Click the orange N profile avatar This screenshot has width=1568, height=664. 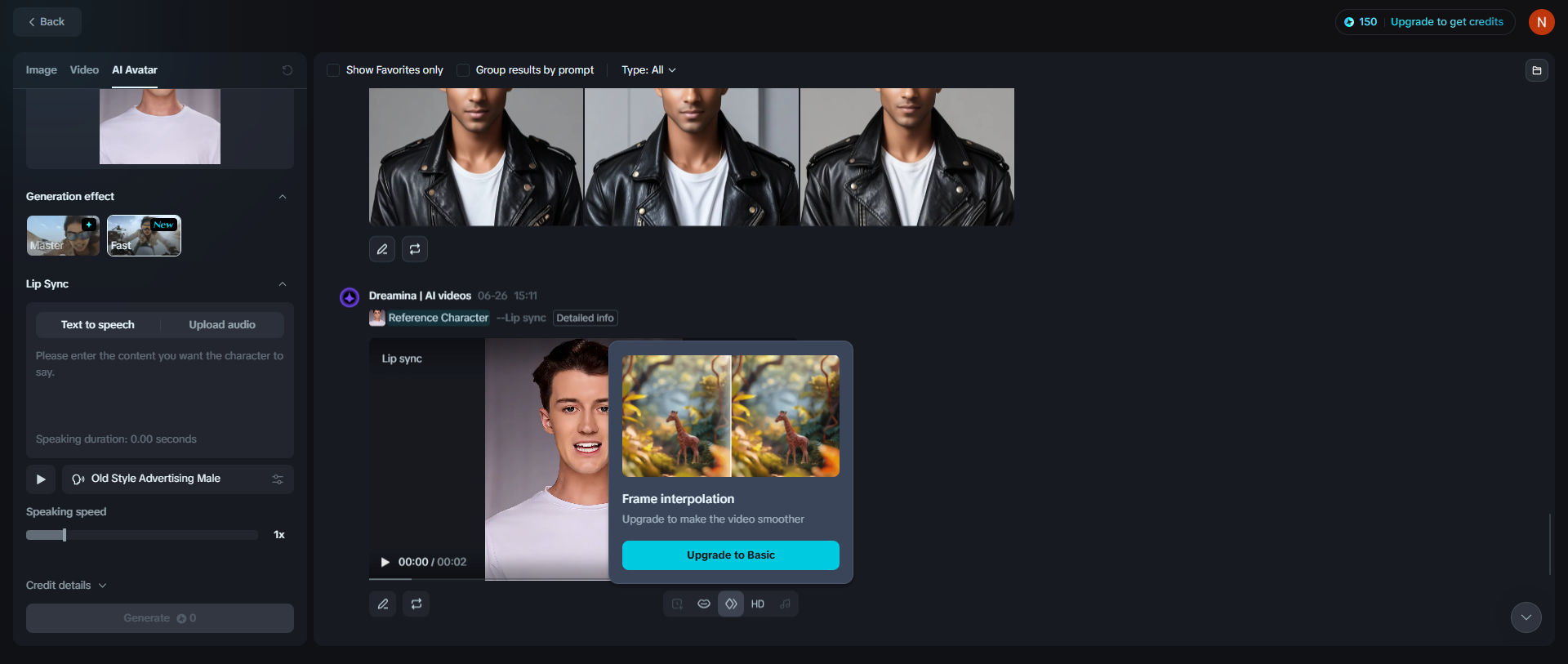pyautogui.click(x=1541, y=22)
